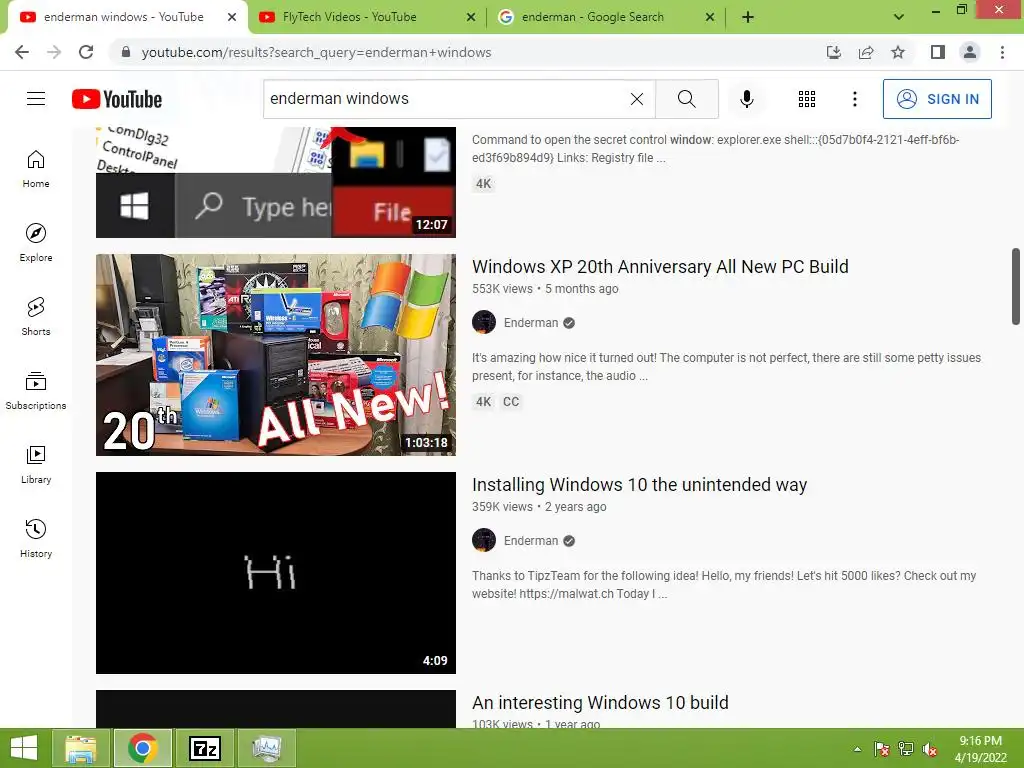The width and height of the screenshot is (1024, 768).
Task: Open History in the YouTube sidebar
Action: pyautogui.click(x=36, y=538)
